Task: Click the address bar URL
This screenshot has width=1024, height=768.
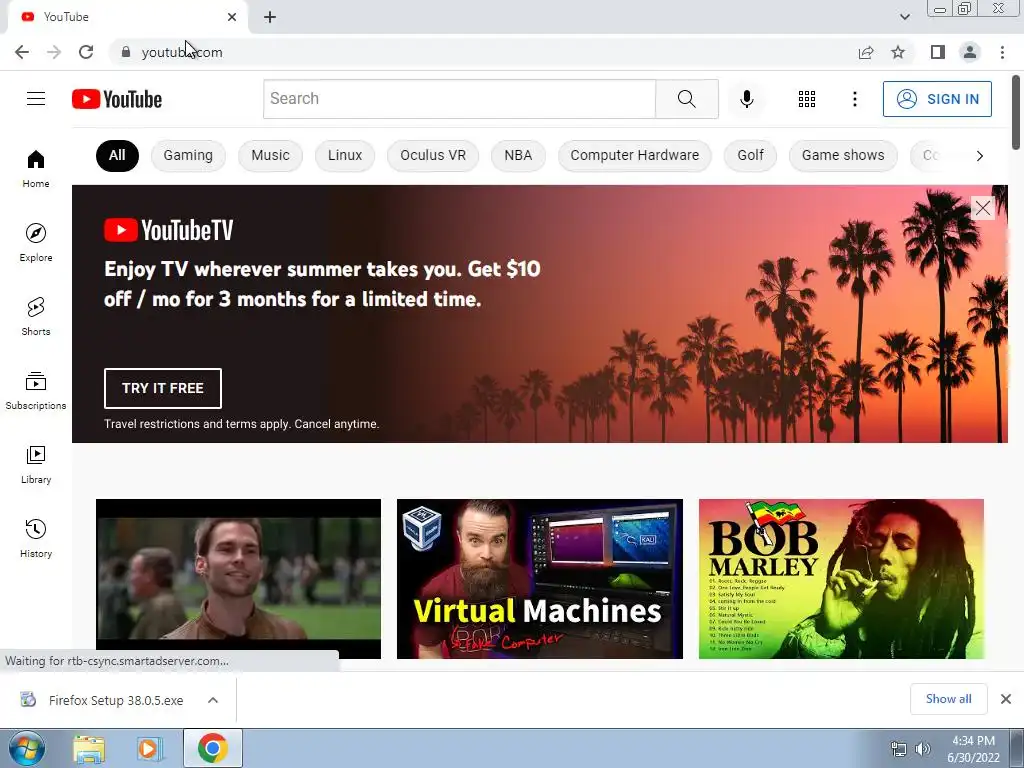Action: click(182, 52)
